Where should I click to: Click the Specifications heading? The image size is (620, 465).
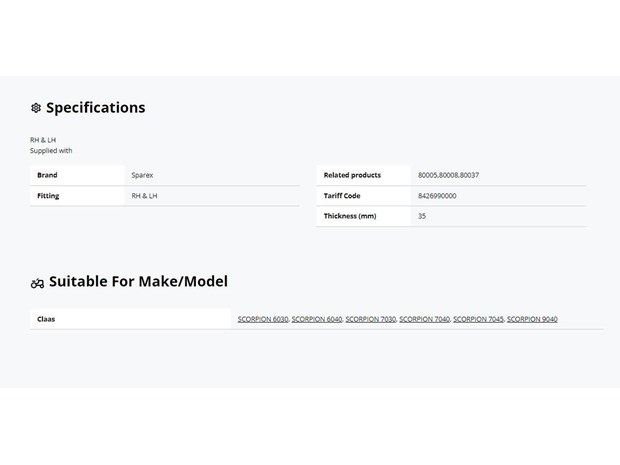tap(96, 108)
